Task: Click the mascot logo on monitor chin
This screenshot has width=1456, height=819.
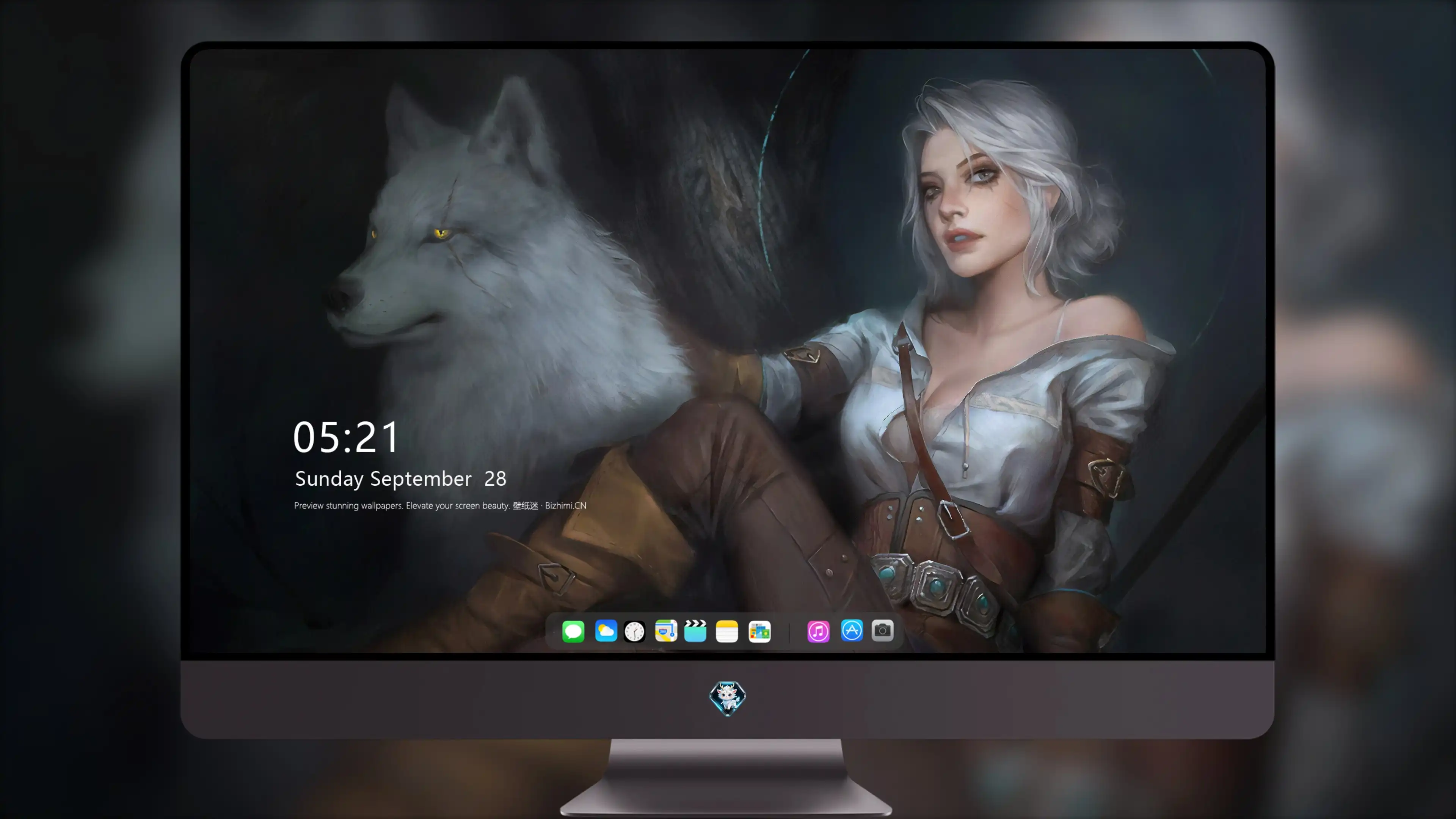Action: 728,698
